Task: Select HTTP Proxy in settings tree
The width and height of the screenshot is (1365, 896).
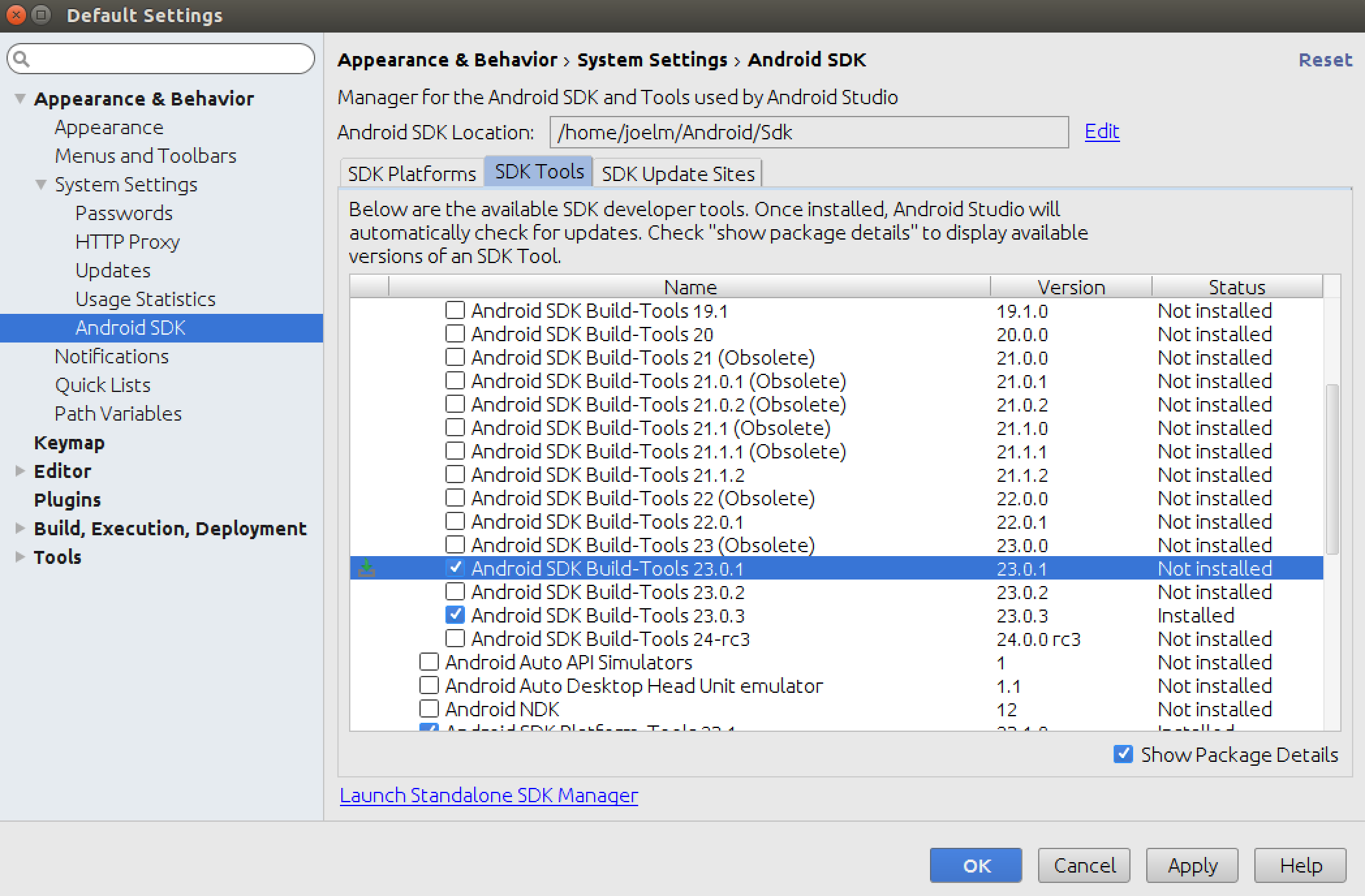Action: (x=128, y=242)
